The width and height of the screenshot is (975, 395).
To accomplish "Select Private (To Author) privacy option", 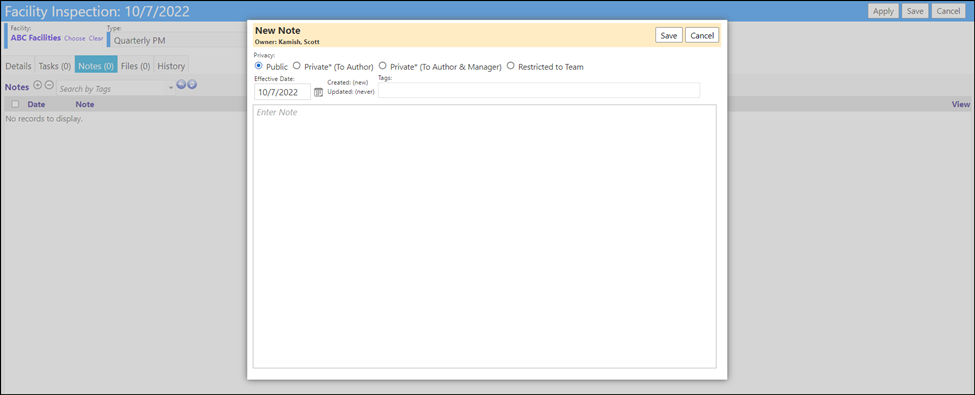I will (x=297, y=65).
